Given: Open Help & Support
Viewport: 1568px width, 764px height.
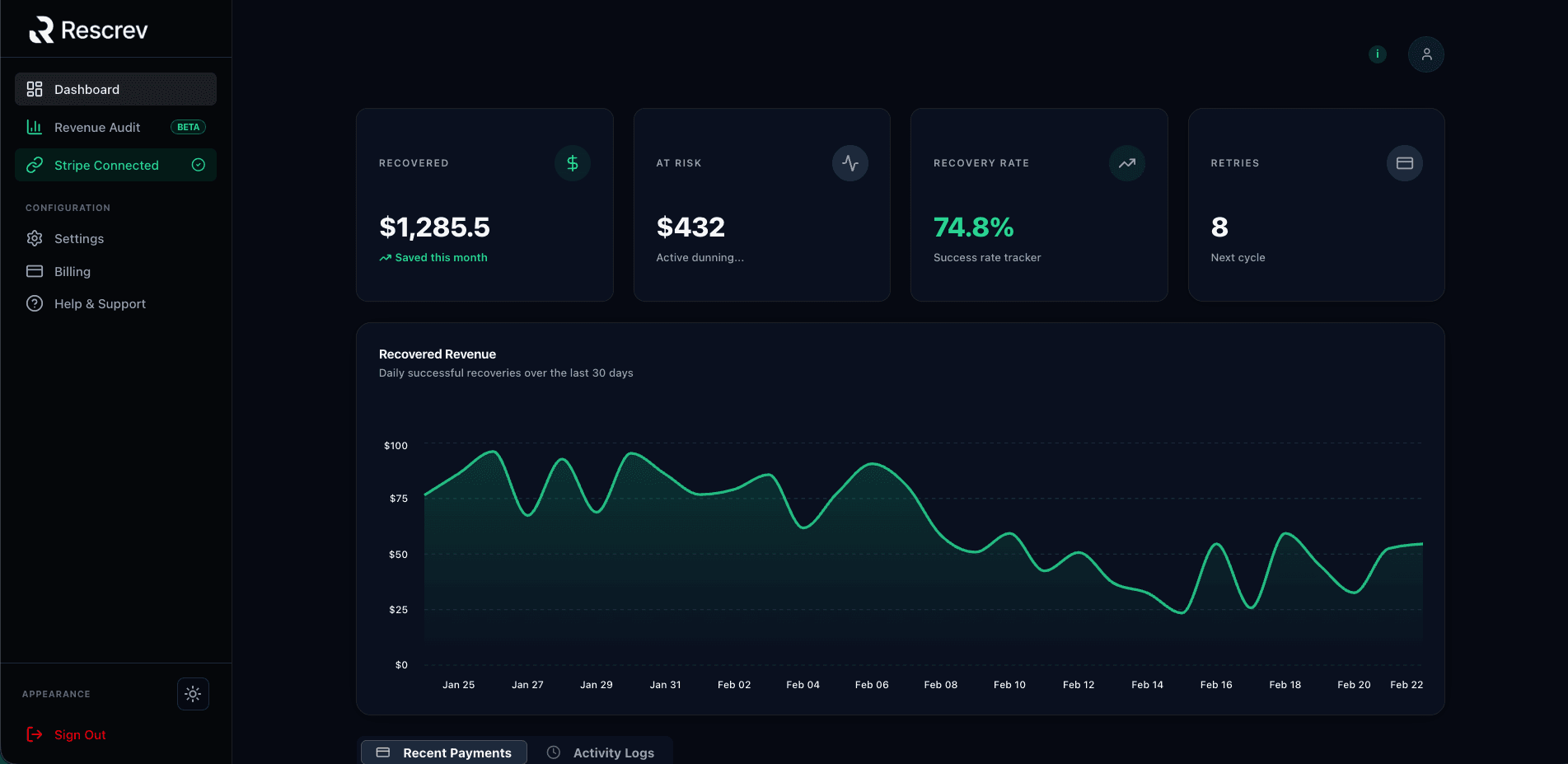Looking at the screenshot, I should coord(100,304).
